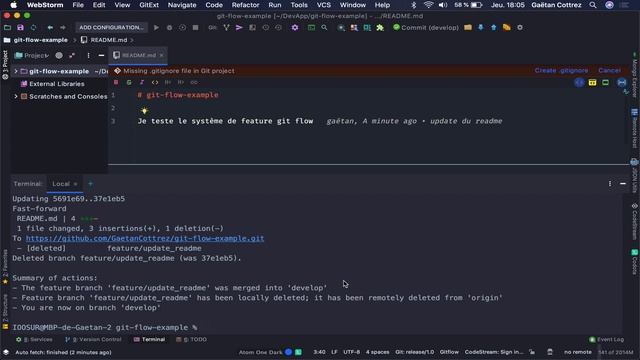640x360 pixels.
Task: Open the GitHub git-flow-example.git link
Action: pos(145,238)
